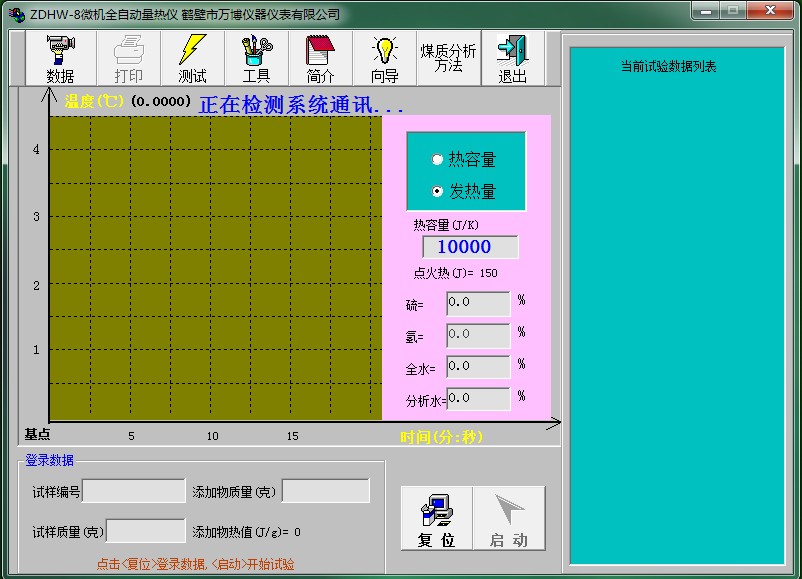Open the 向导 (Wizard) bulb icon
This screenshot has height=579, width=802.
[382, 57]
